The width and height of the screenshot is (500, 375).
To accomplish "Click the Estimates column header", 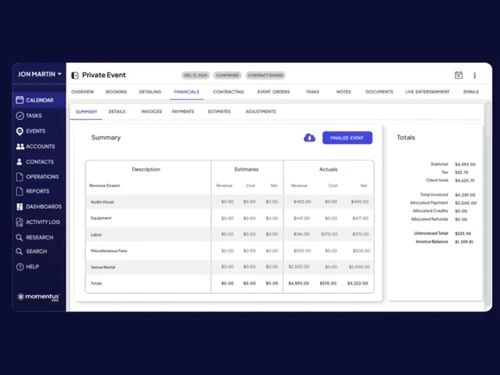I will pos(247,169).
